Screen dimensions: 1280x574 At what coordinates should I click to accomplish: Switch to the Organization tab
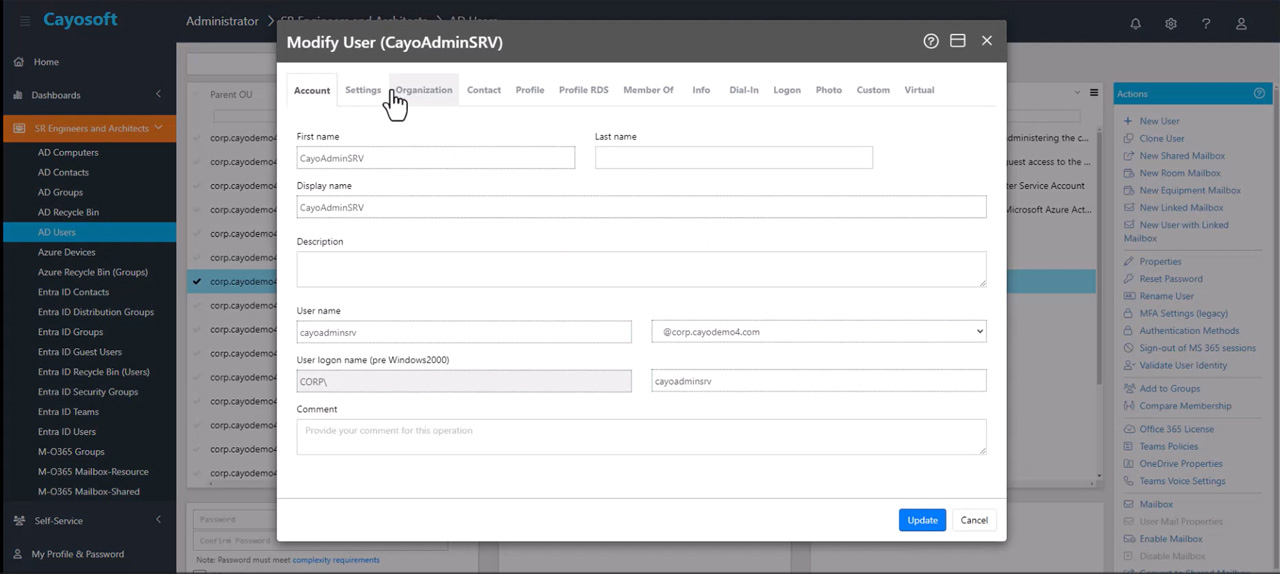424,90
